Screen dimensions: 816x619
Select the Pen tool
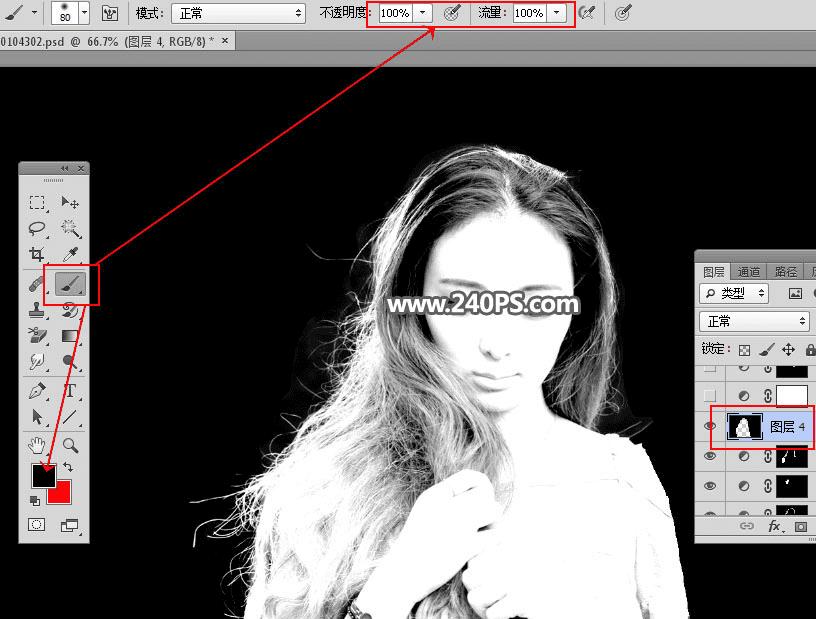point(37,390)
